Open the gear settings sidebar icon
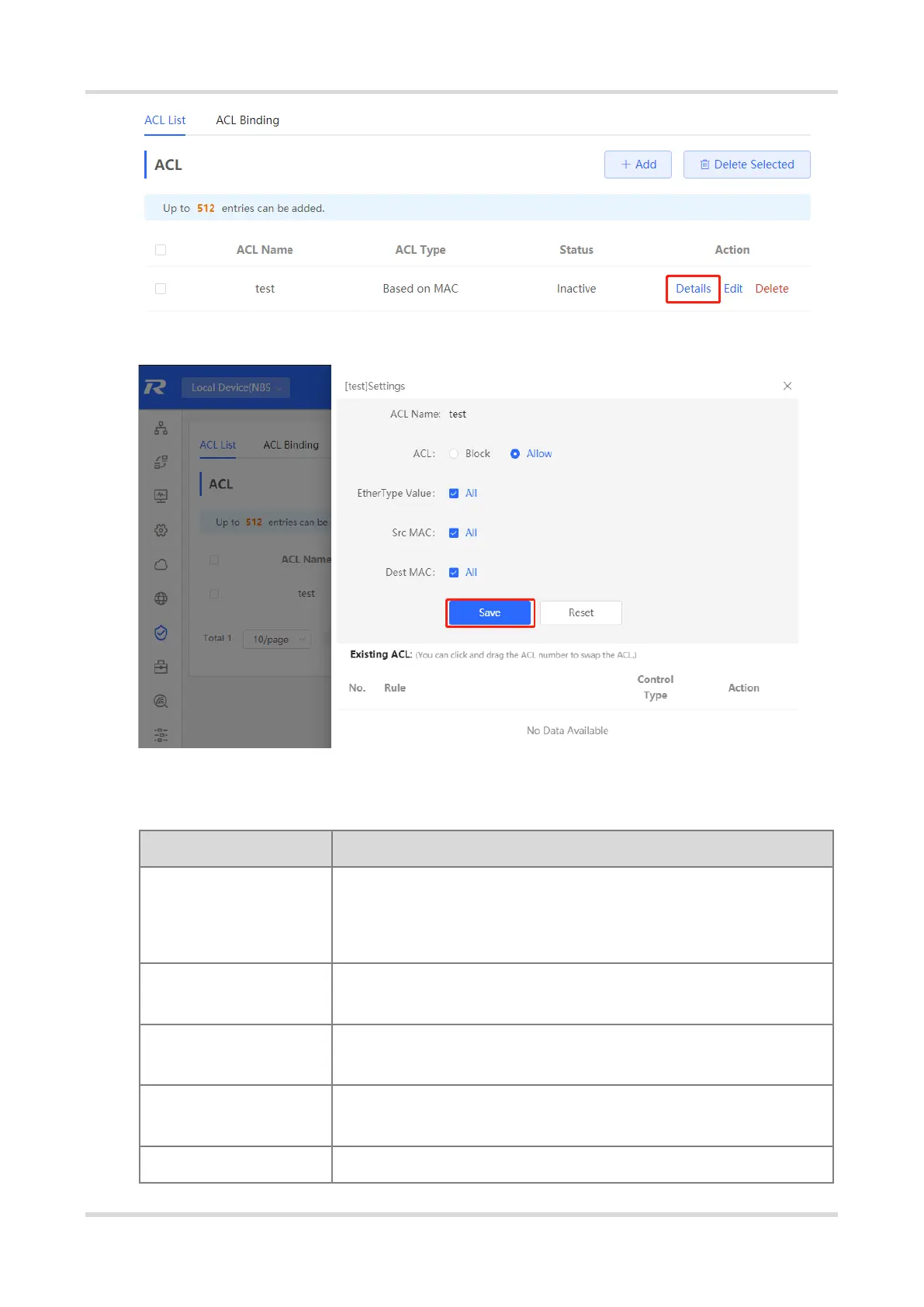Viewport: 924px width, 1307px height. [x=161, y=530]
